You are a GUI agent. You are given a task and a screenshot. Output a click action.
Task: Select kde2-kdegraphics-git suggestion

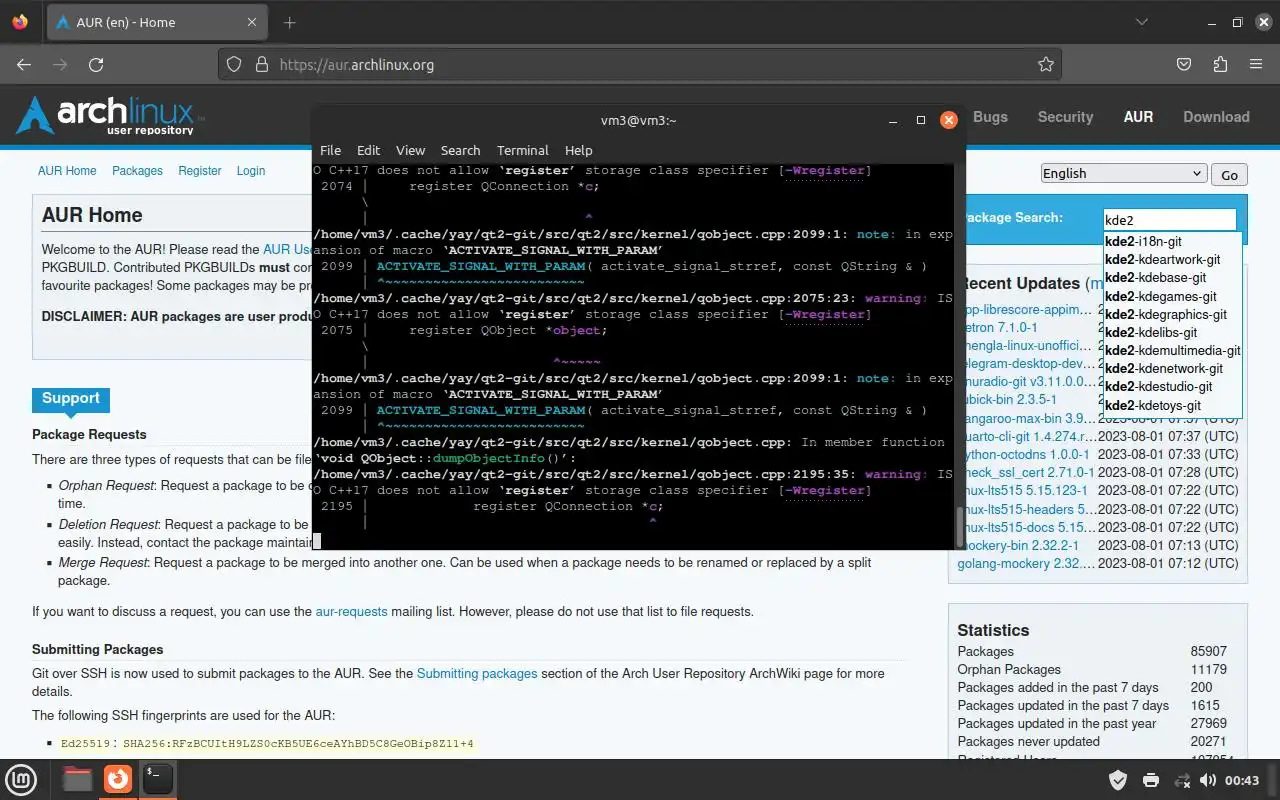(1172, 314)
